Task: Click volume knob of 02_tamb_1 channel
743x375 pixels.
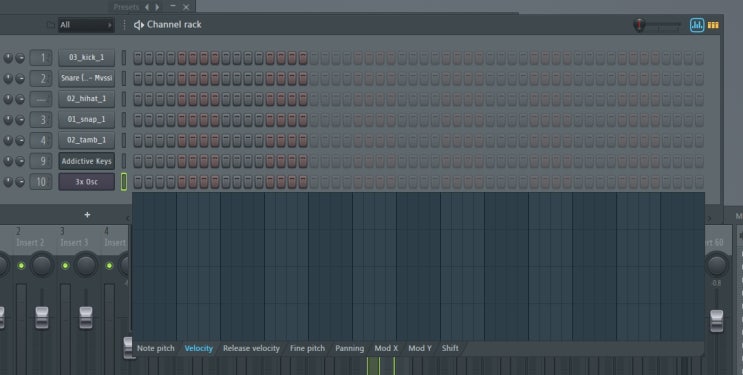Action: tap(20, 140)
